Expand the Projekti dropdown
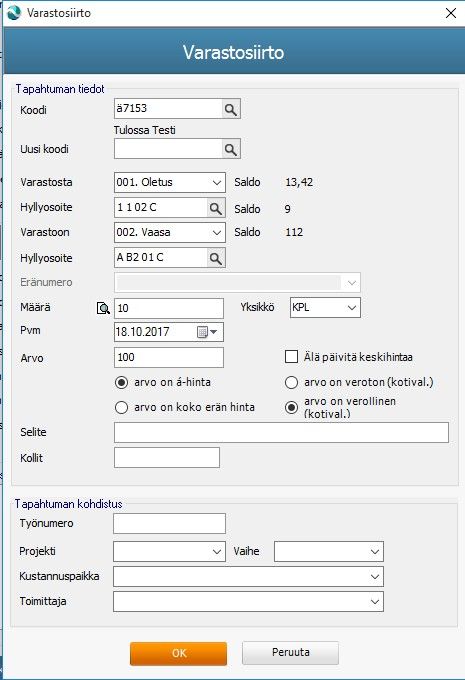This screenshot has width=465, height=680. click(217, 552)
